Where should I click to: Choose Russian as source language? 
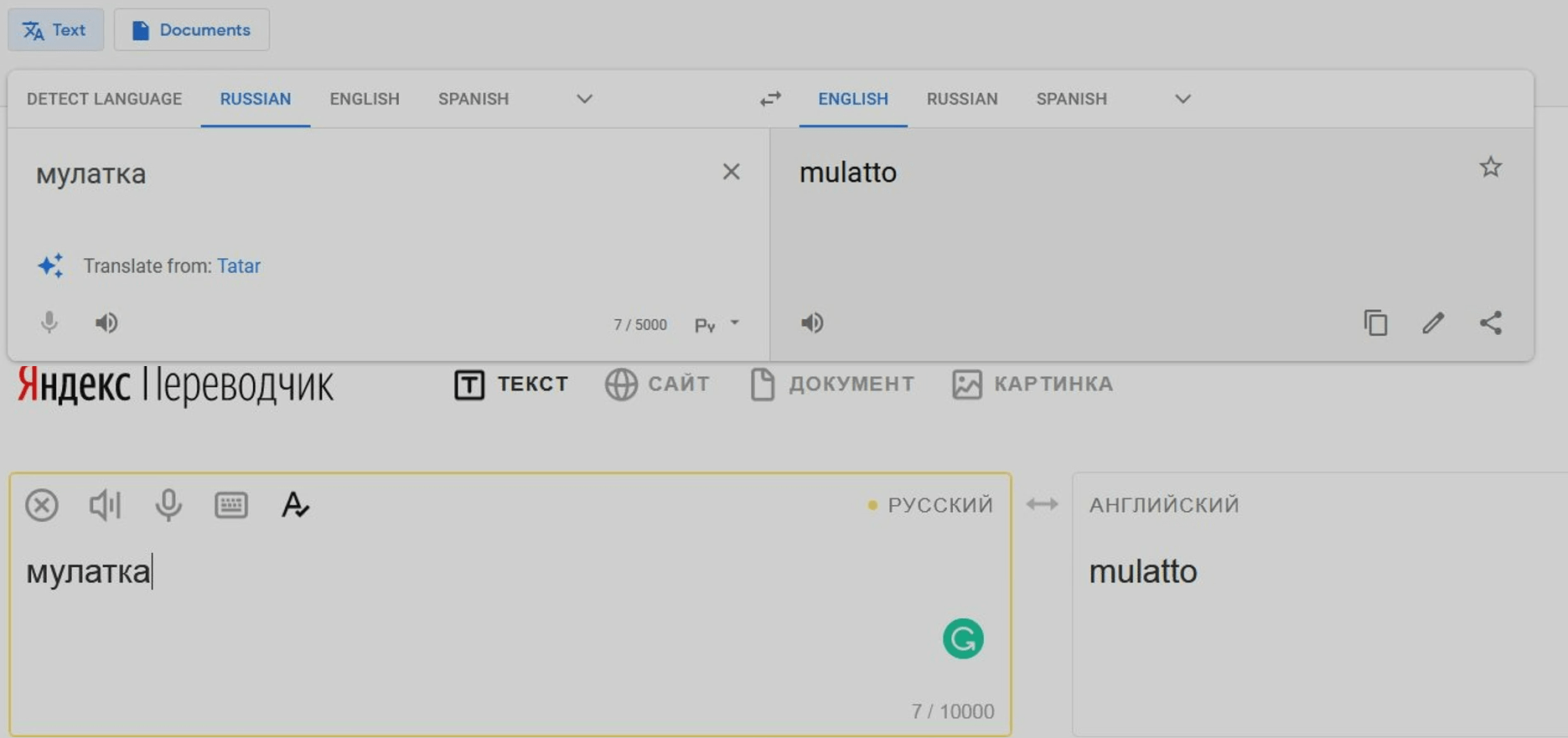point(256,99)
